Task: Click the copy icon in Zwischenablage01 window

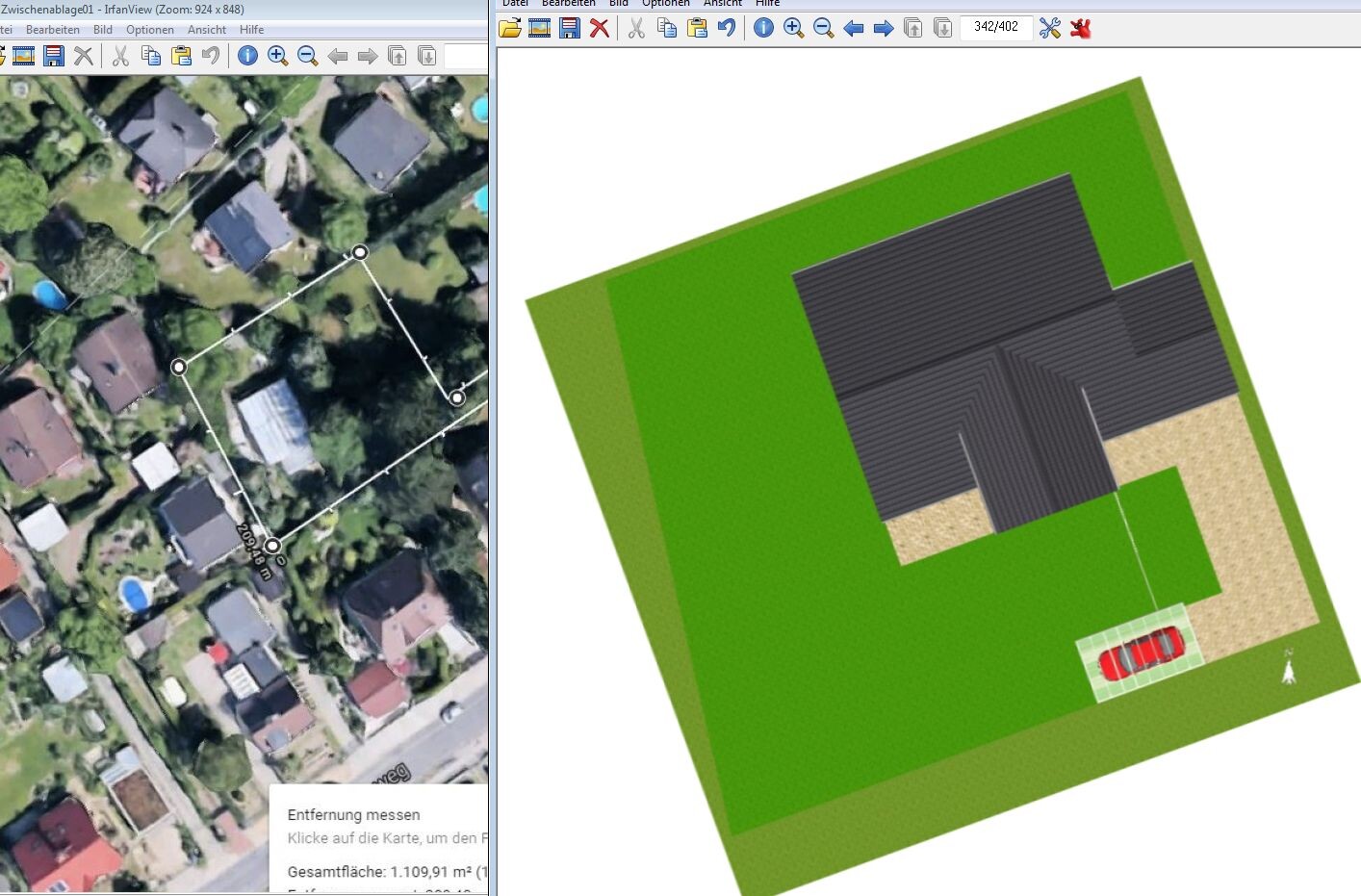Action: click(151, 56)
